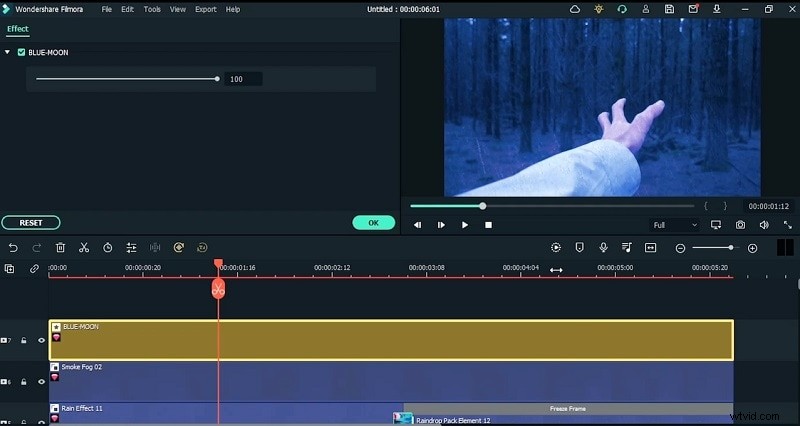Click the preview volume speaker icon
This screenshot has height=426, width=800.
click(x=764, y=225)
